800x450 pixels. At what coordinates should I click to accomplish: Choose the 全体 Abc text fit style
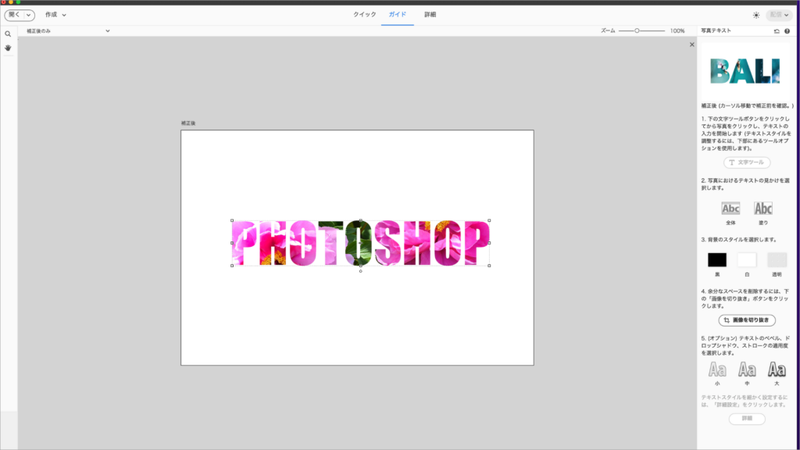click(731, 209)
